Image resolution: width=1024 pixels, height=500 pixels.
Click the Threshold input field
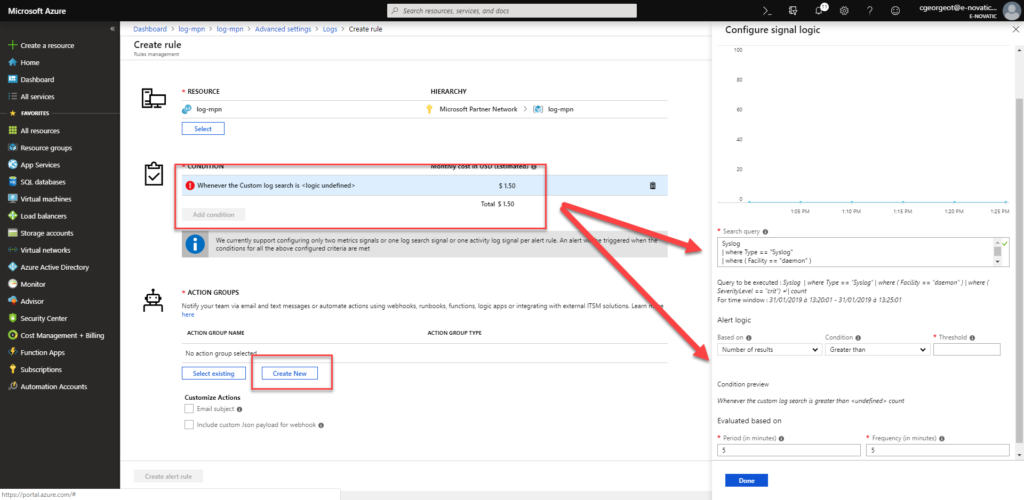(x=966, y=349)
